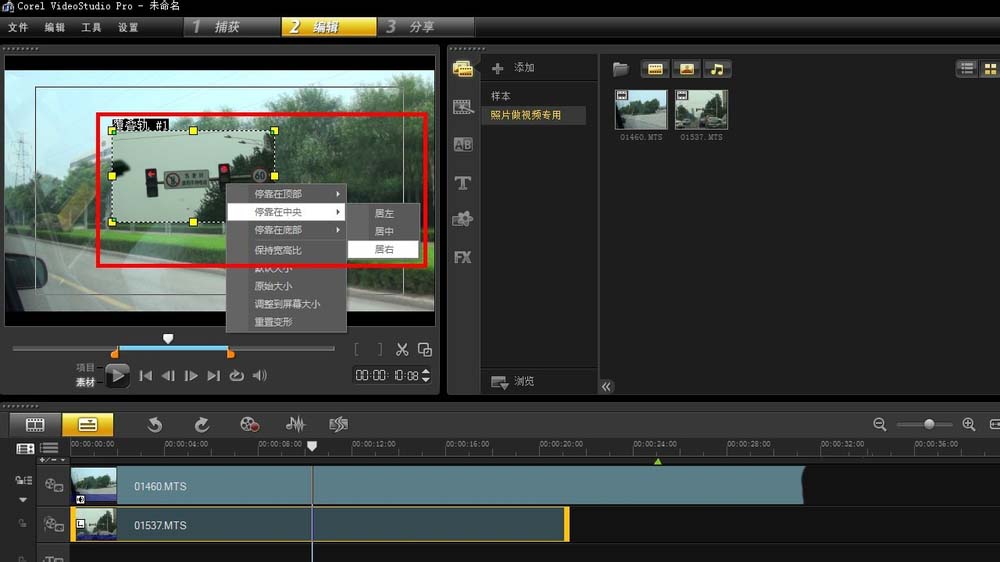Select the 01537.MTS thumbnail in library
Viewport: 1000px width, 562px height.
pyautogui.click(x=701, y=110)
